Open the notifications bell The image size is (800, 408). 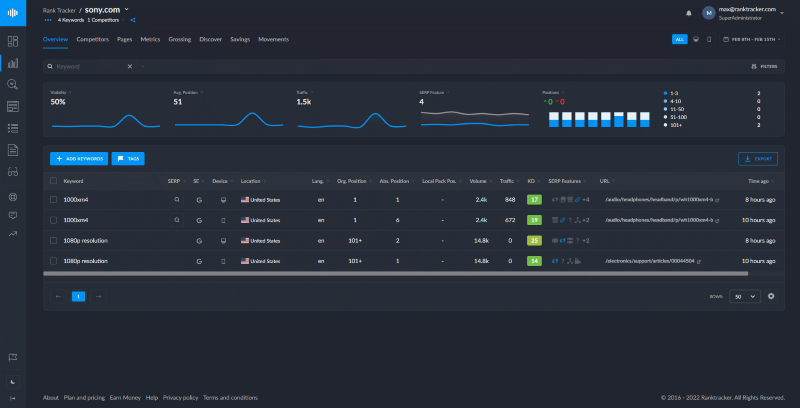689,13
